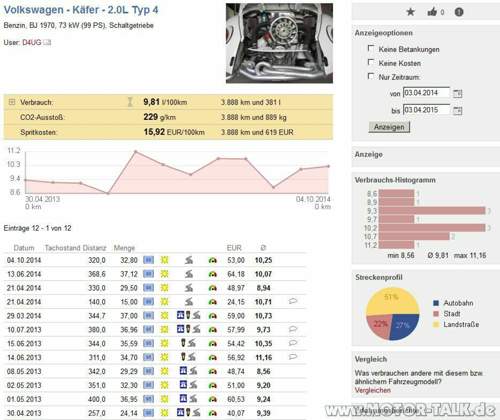Click the Stadt red legend swatch
Image resolution: width=500 pixels, height=420 pixels.
point(436,314)
